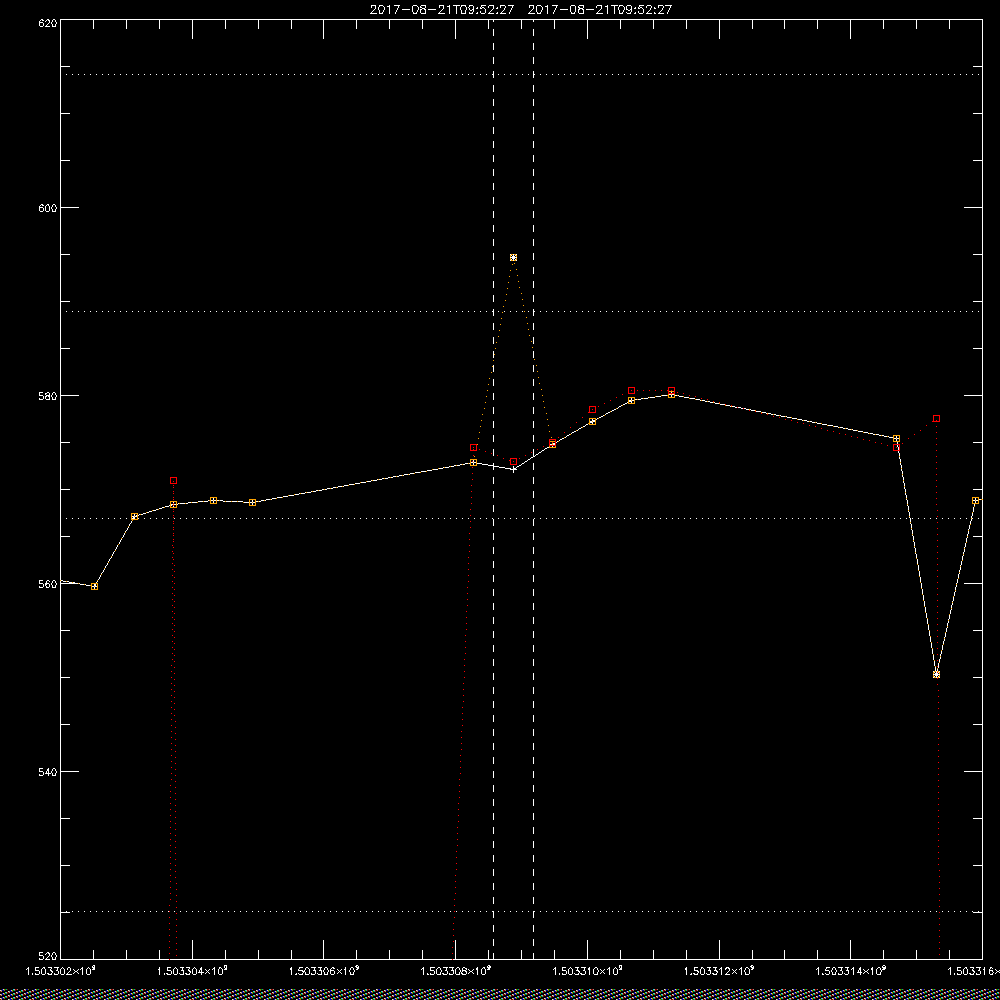Click the y-axis label 600
The height and width of the screenshot is (1000, 1000).
(50, 208)
